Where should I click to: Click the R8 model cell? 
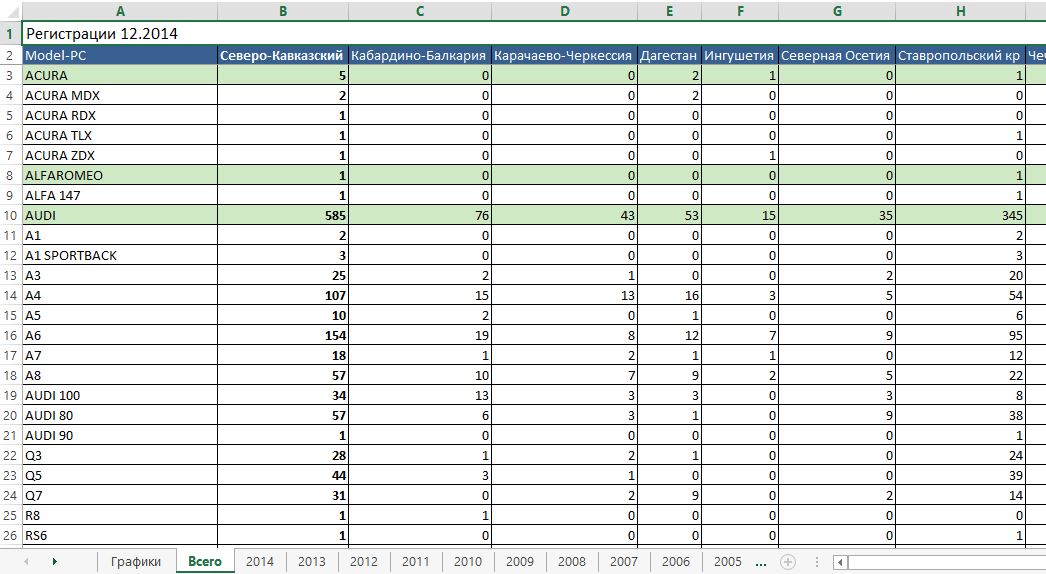(x=120, y=516)
